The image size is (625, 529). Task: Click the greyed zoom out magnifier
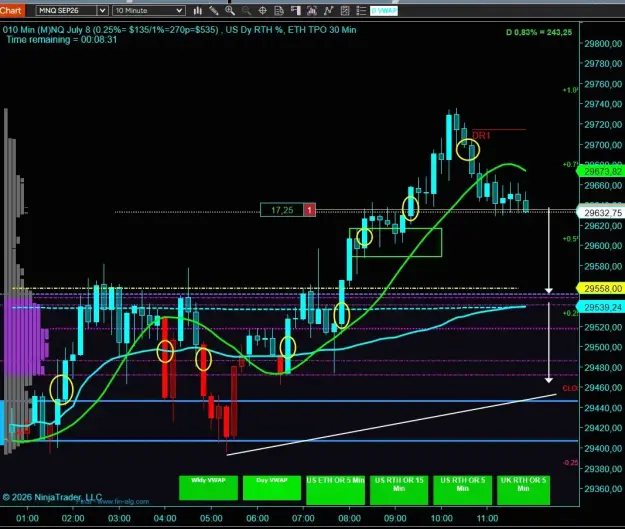[x=246, y=11]
